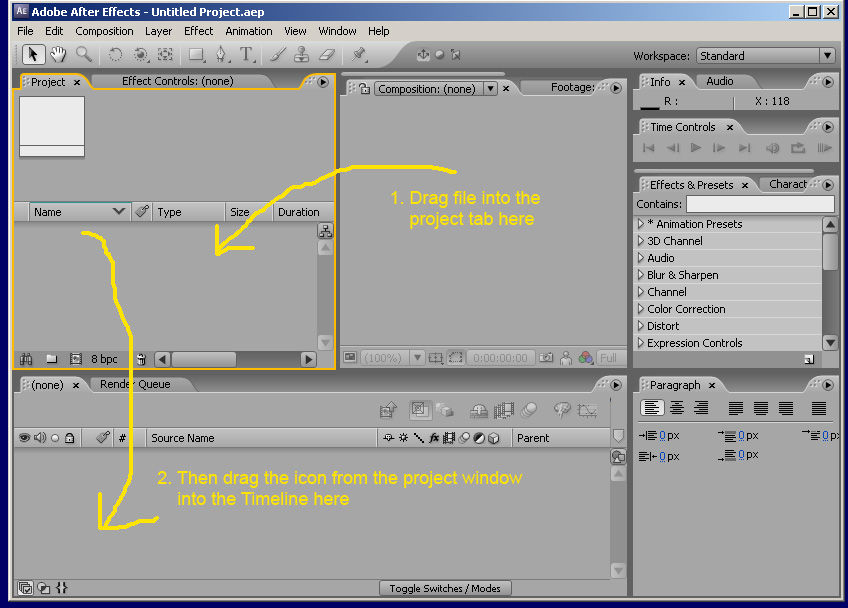Open the Workspace dropdown
Image resolution: width=848 pixels, height=608 pixels.
(x=765, y=56)
